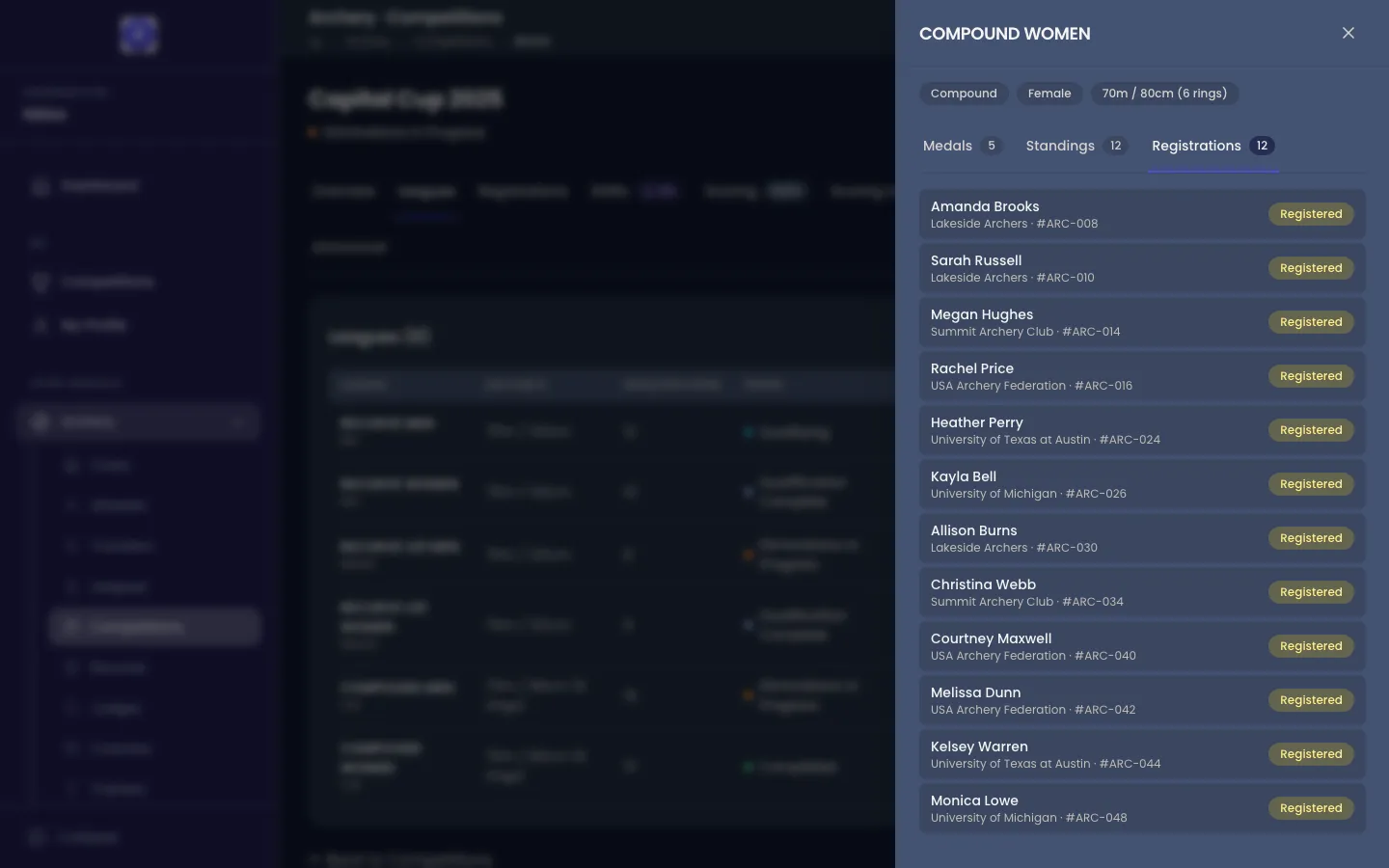Click Registered badge for Megan Hughes
This screenshot has width=1389, height=868.
(1311, 322)
